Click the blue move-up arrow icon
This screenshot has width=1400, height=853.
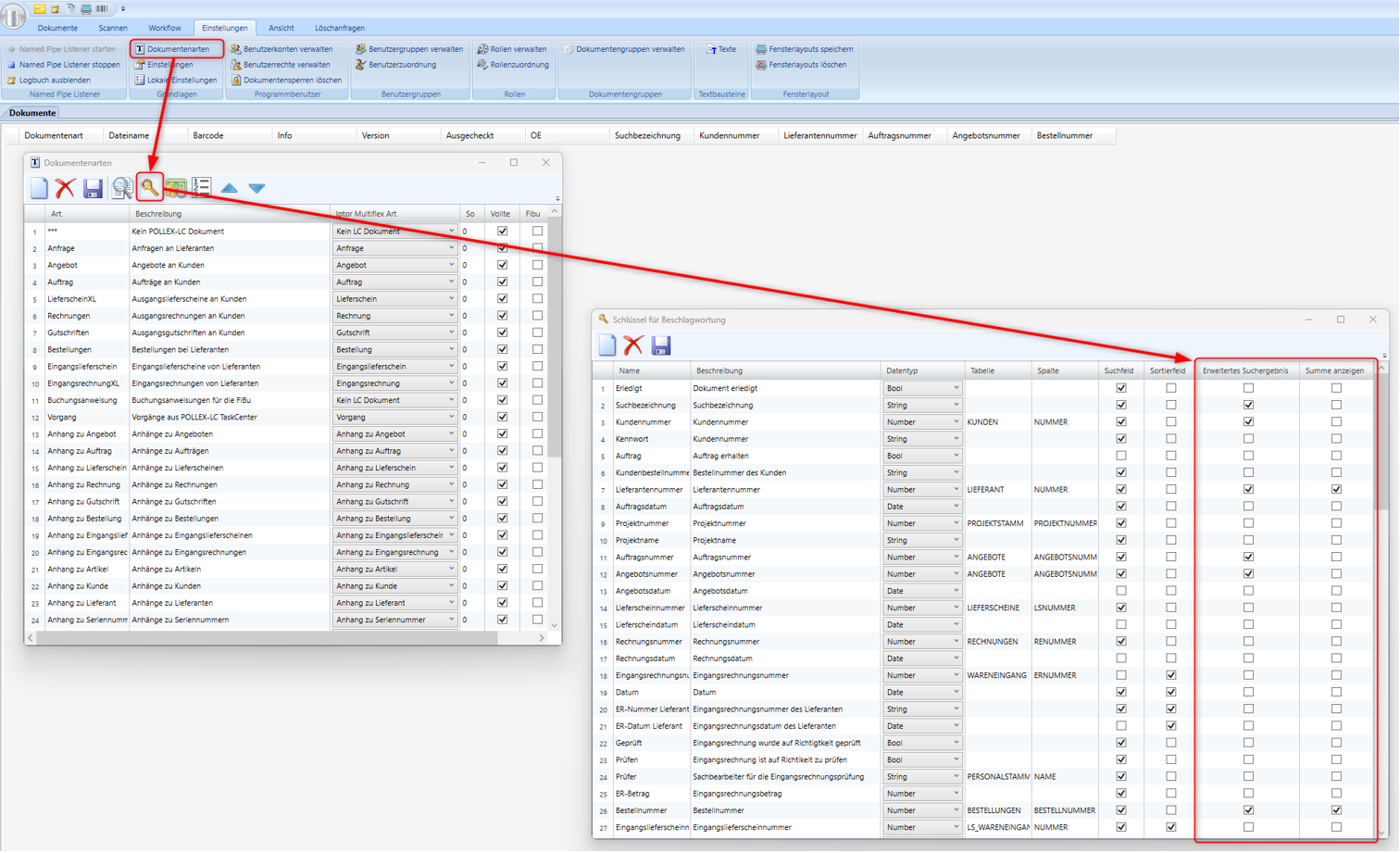click(x=229, y=188)
